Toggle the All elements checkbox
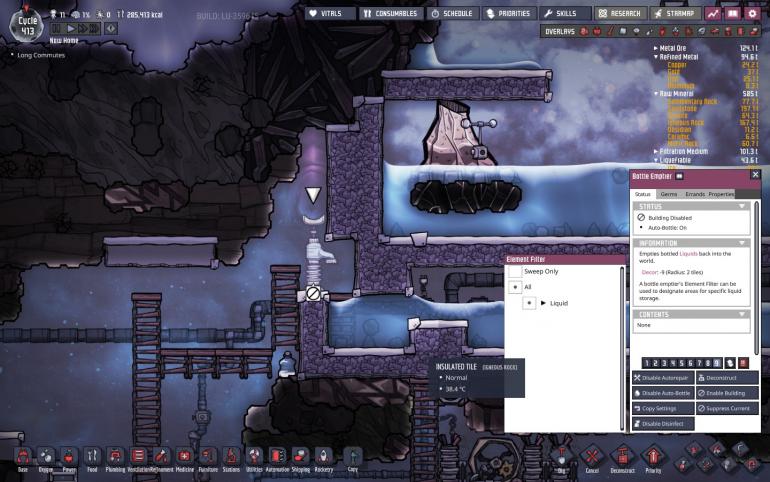770x482 pixels. click(x=515, y=287)
